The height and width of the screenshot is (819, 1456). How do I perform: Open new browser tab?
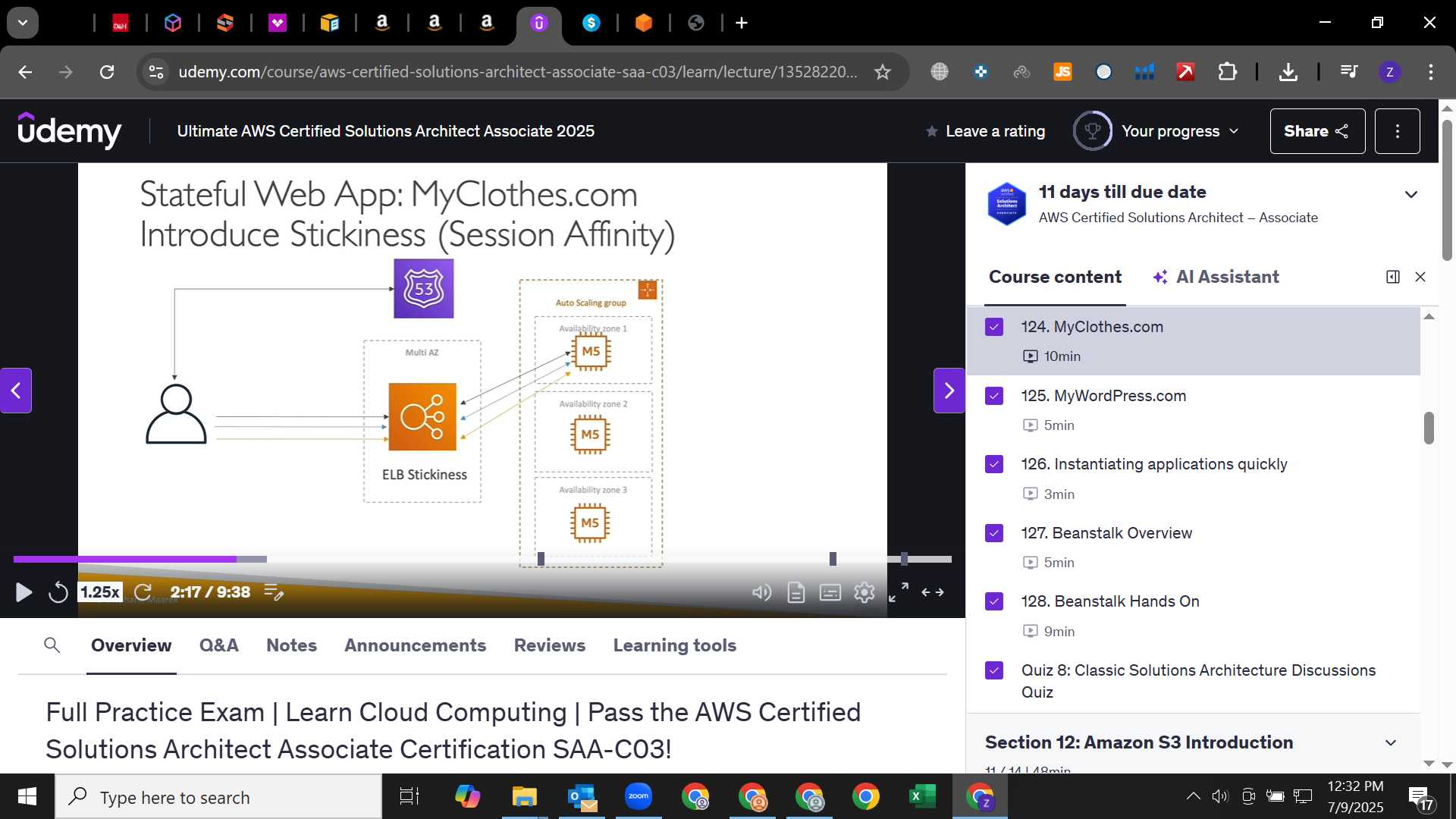[x=742, y=23]
